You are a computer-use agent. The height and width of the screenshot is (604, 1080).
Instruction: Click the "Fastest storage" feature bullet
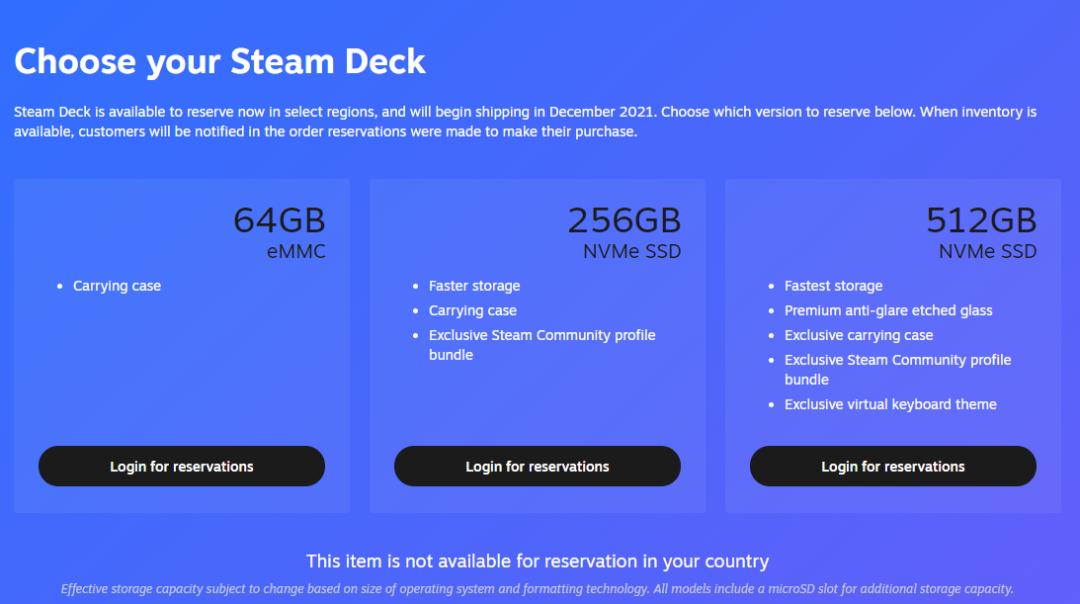pyautogui.click(x=833, y=286)
